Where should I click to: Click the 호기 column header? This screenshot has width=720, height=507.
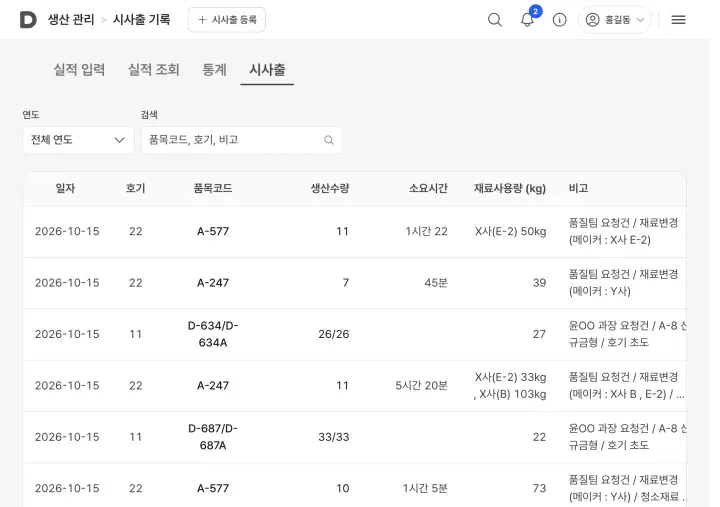pos(135,188)
